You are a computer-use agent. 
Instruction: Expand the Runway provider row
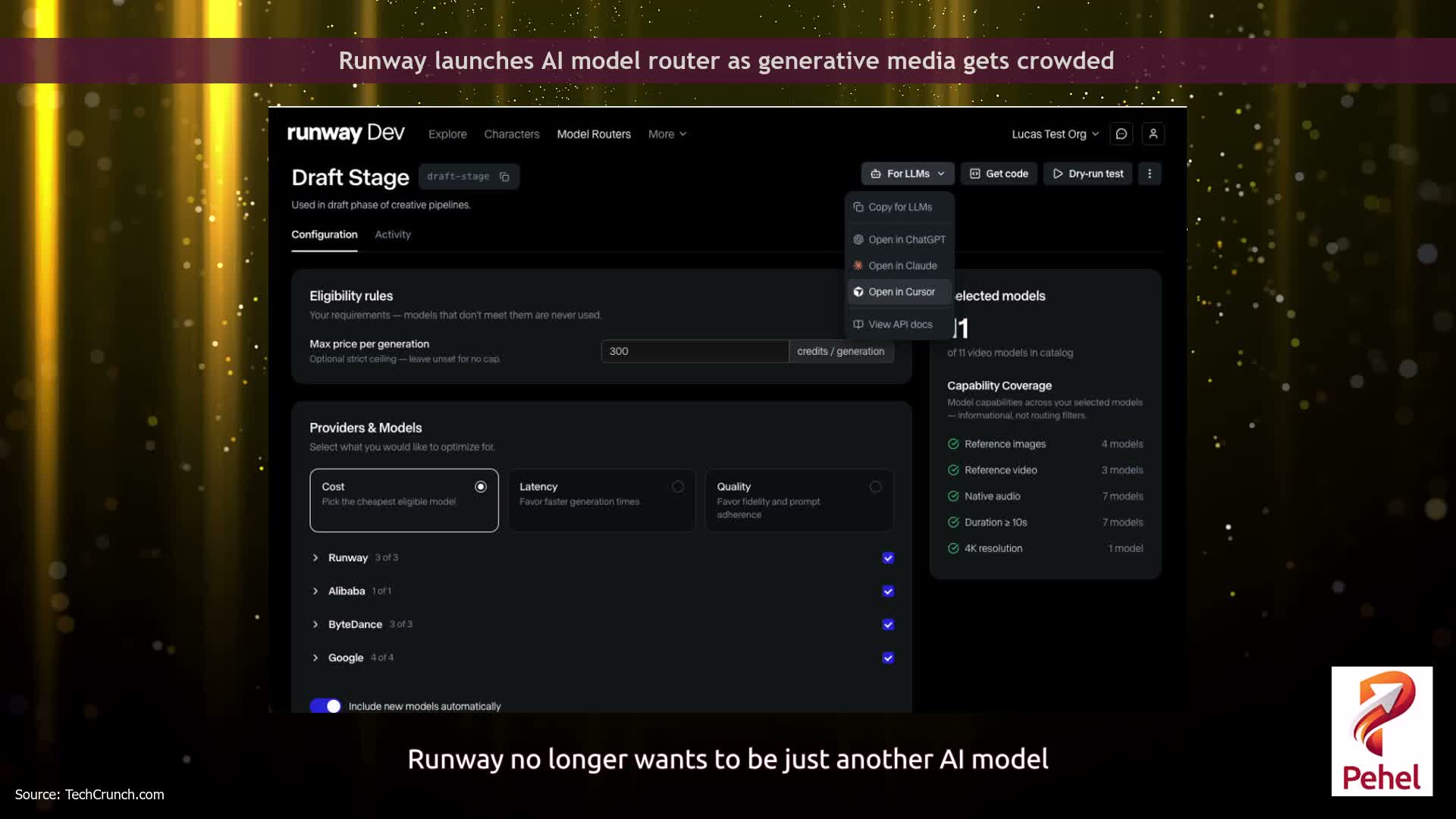point(315,558)
